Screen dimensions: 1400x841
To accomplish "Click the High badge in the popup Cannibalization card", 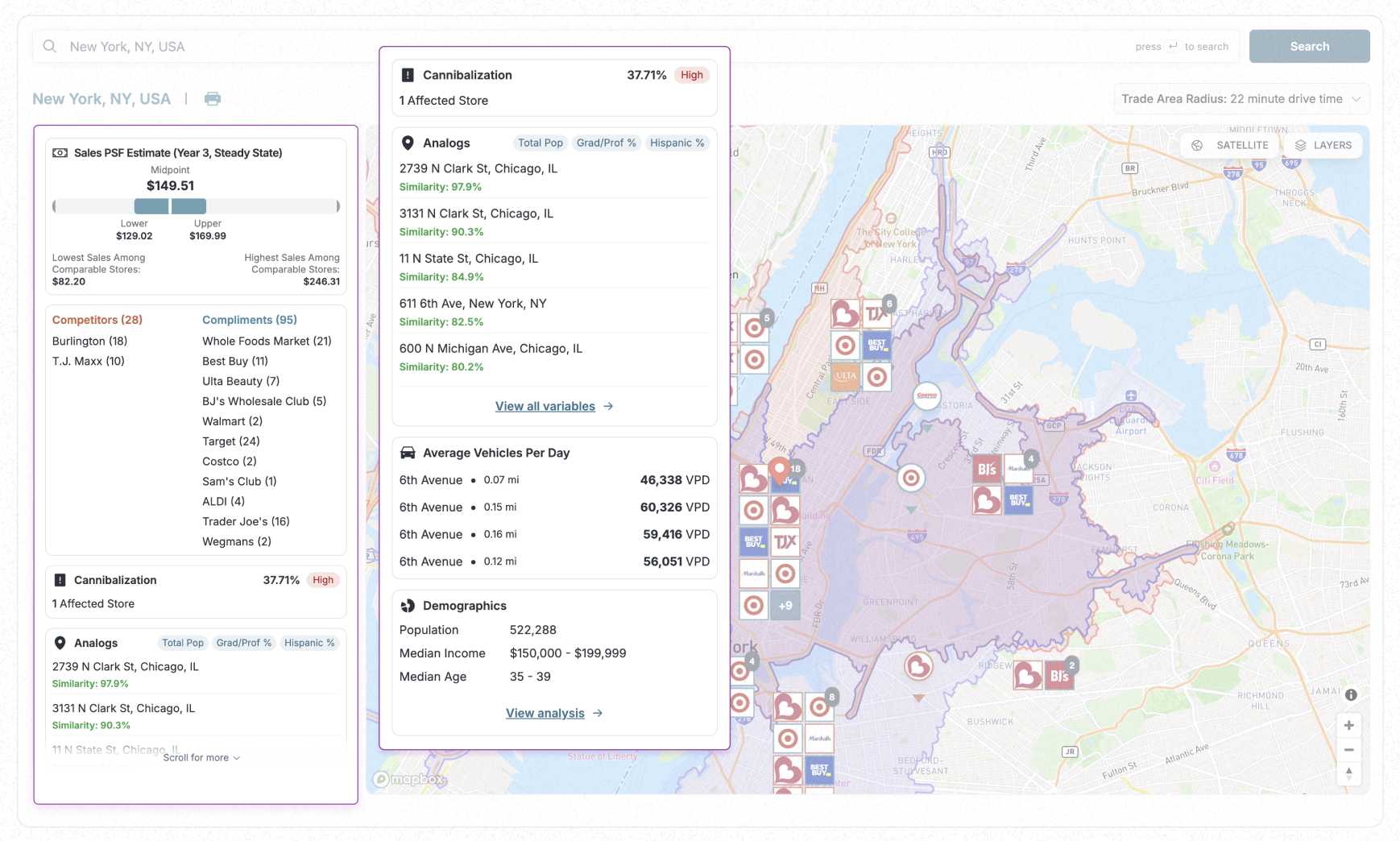I will tap(691, 75).
